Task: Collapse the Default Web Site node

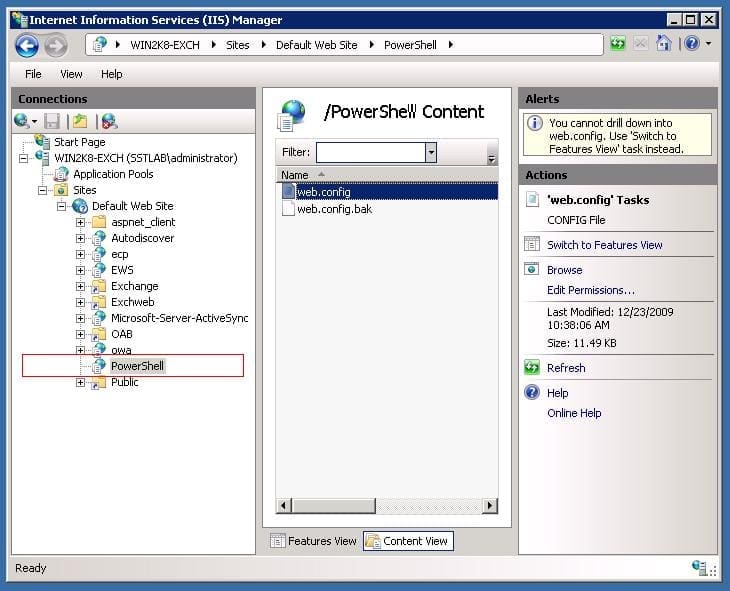Action: [61, 206]
